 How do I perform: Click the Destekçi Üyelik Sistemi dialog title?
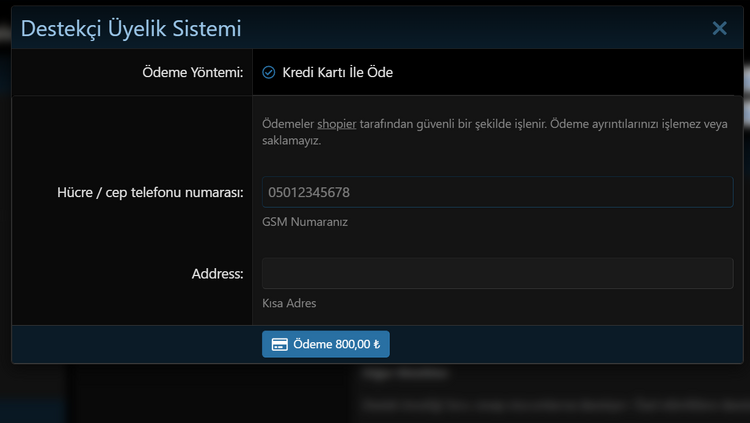coord(131,28)
